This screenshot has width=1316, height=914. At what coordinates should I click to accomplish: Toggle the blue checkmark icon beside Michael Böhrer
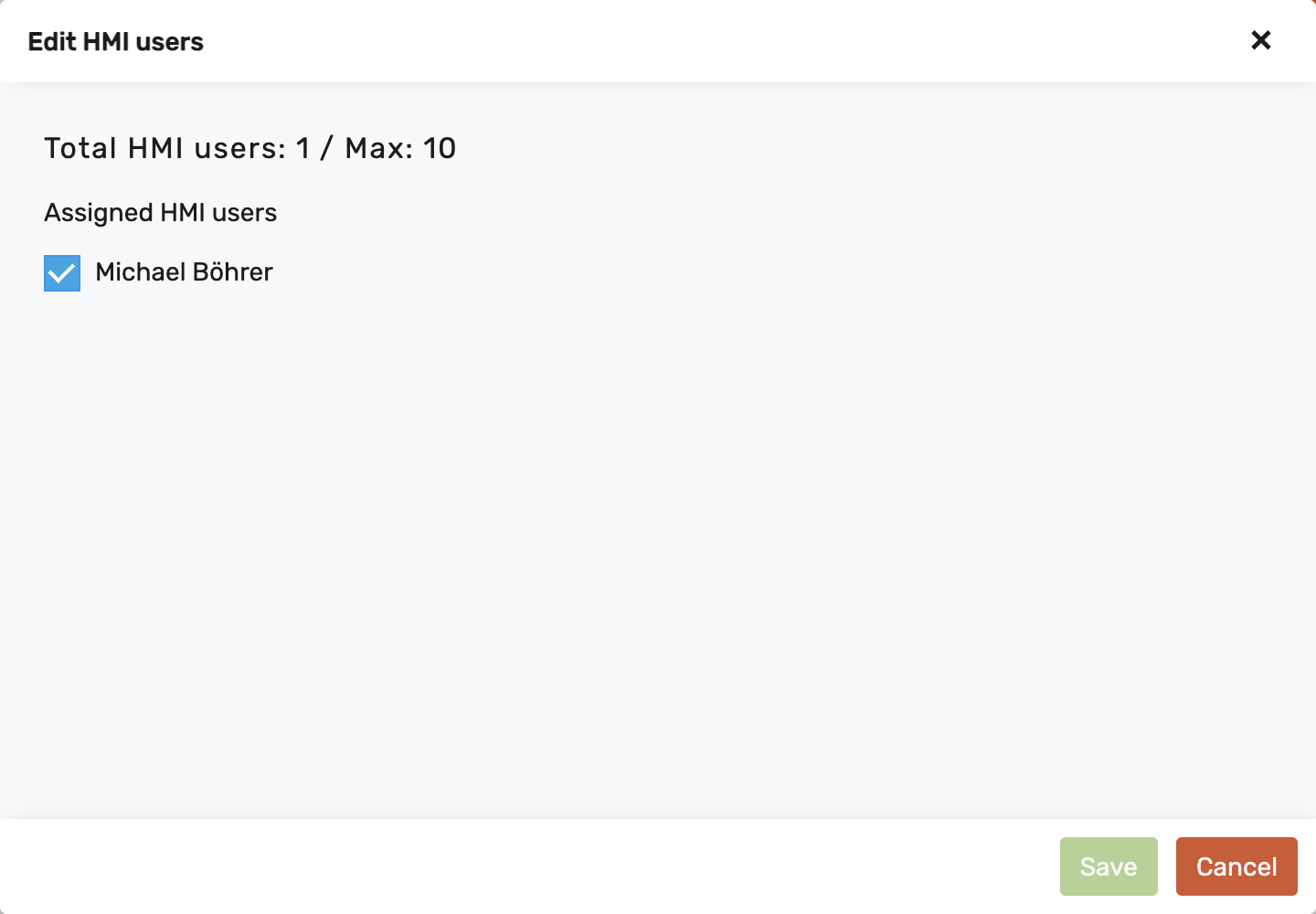[x=62, y=273]
